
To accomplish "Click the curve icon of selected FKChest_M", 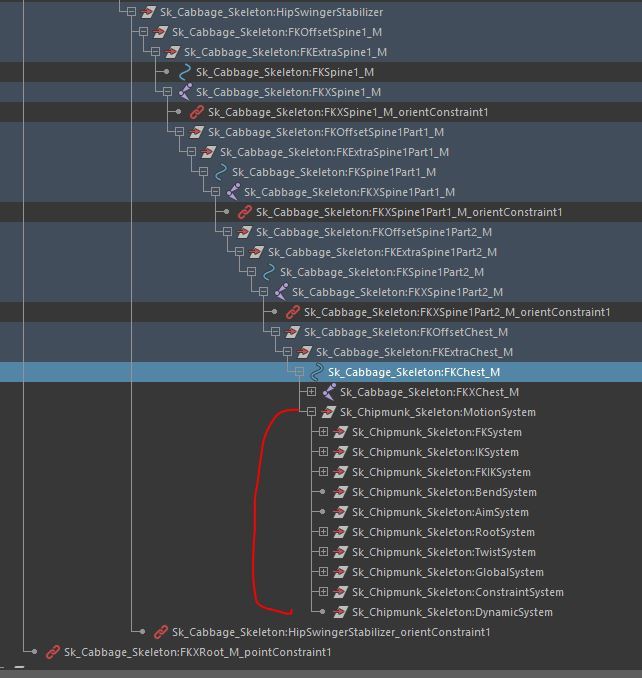I will click(316, 372).
